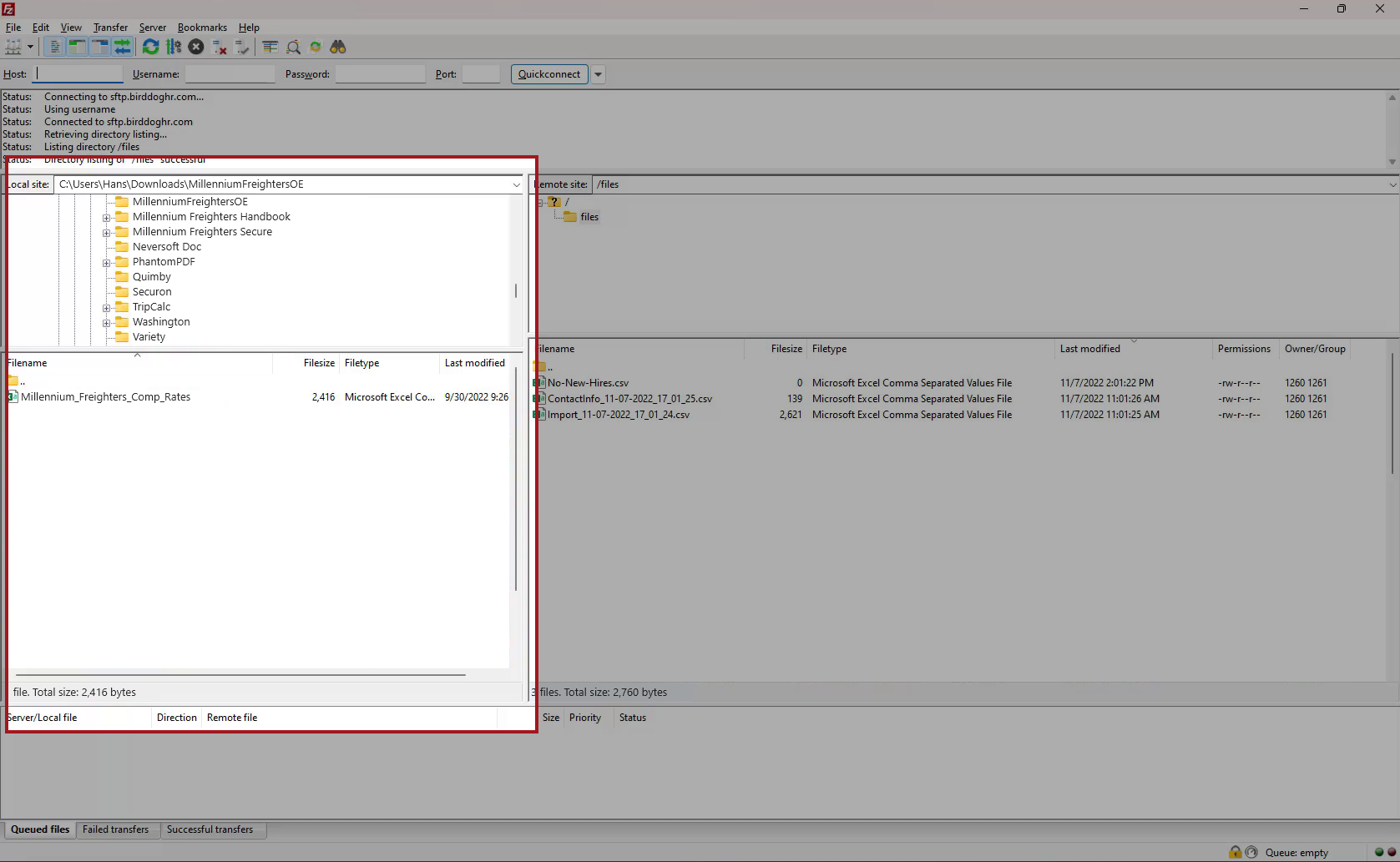The width and height of the screenshot is (1400, 862).
Task: Expand the Washington folder node
Action: pyautogui.click(x=107, y=324)
